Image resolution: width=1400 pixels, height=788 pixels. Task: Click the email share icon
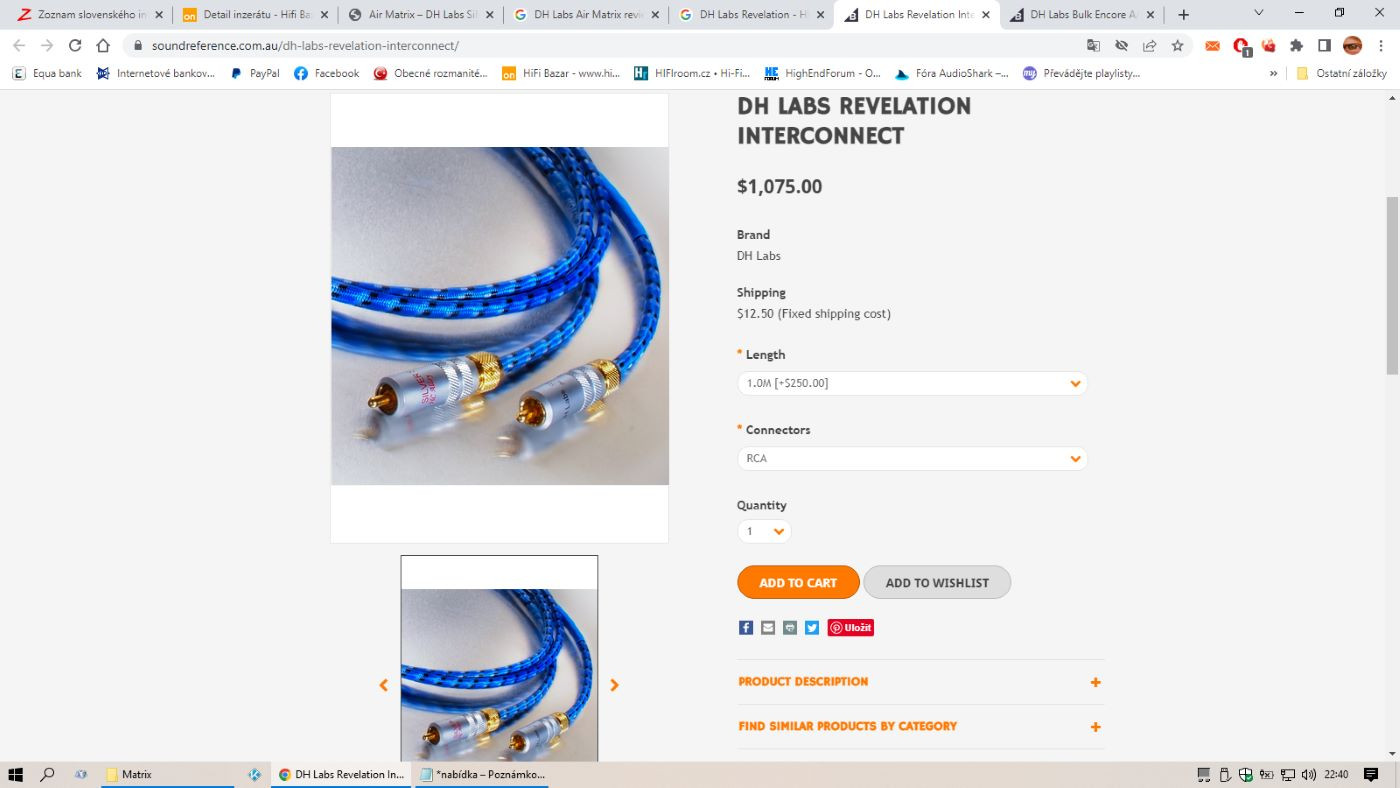pos(768,628)
